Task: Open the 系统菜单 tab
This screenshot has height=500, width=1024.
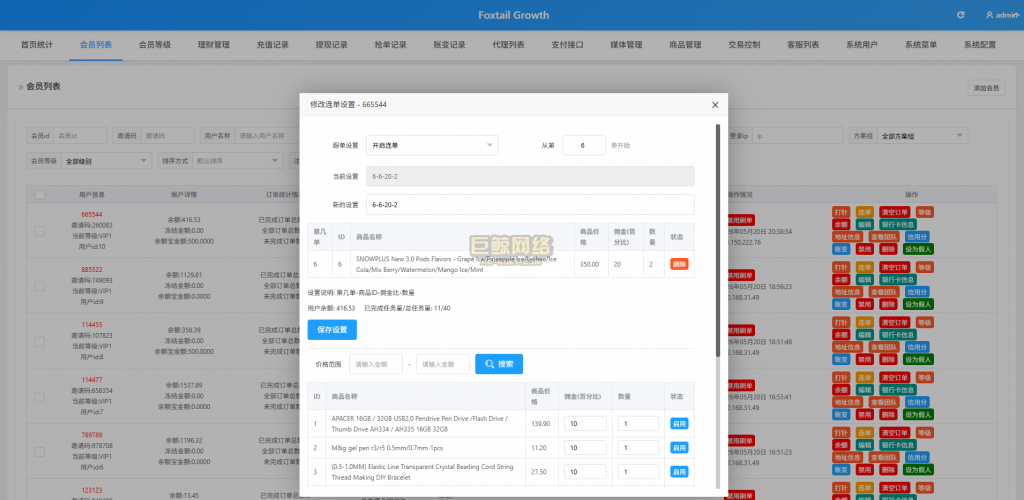Action: coord(921,45)
